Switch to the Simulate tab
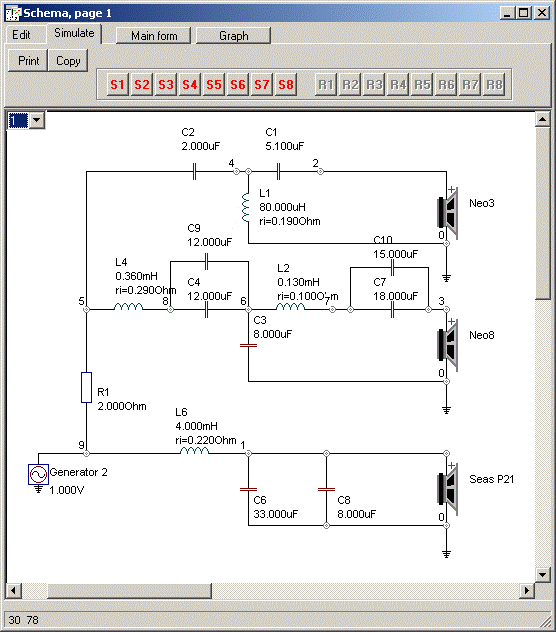This screenshot has height=632, width=556. point(74,33)
